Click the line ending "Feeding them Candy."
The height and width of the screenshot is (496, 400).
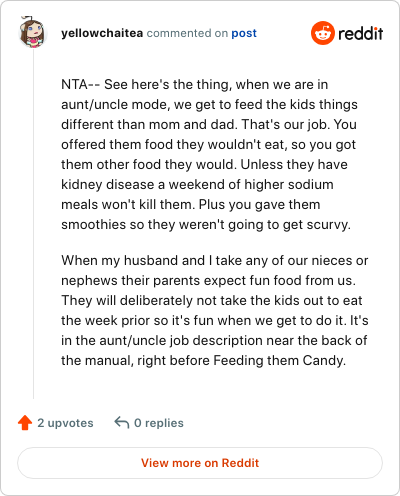(x=203, y=361)
